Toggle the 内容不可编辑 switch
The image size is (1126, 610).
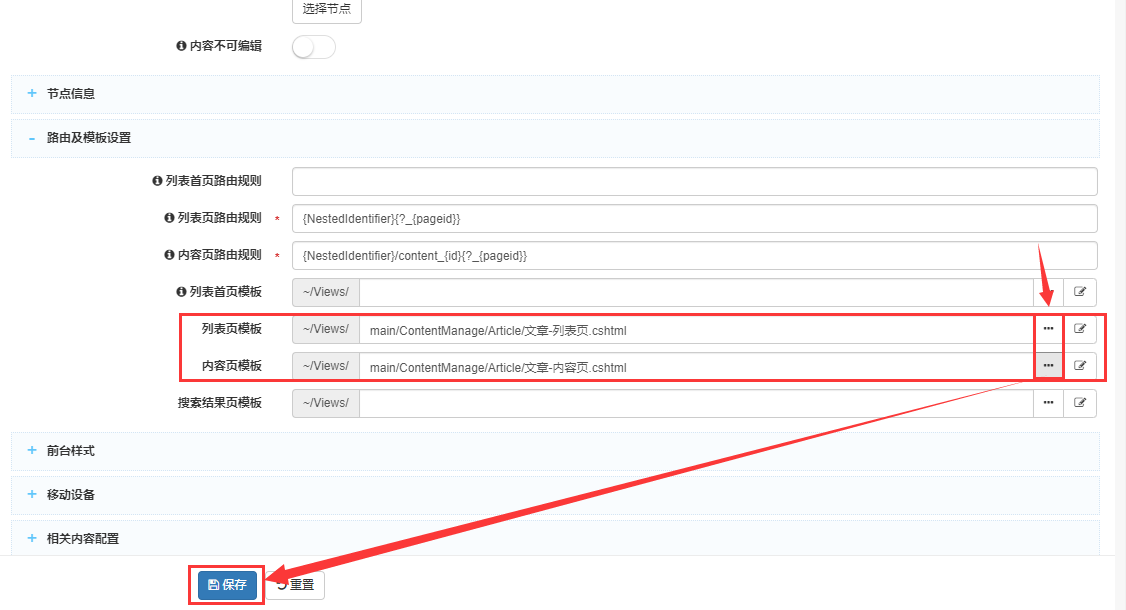(x=314, y=47)
